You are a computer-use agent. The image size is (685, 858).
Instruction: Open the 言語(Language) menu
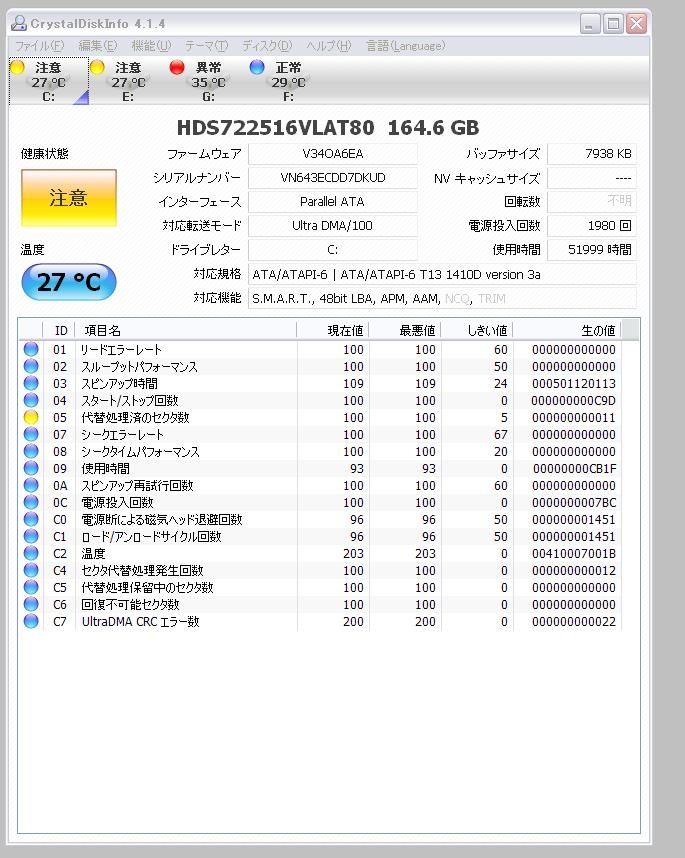405,46
